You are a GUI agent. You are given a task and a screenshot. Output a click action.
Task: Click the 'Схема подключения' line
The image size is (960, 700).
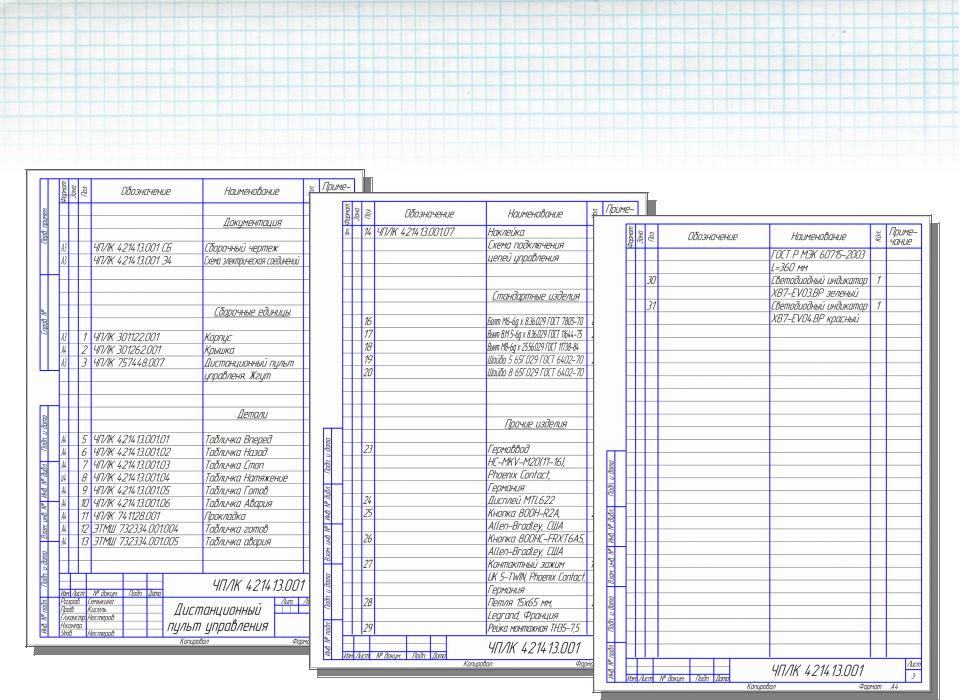(526, 245)
